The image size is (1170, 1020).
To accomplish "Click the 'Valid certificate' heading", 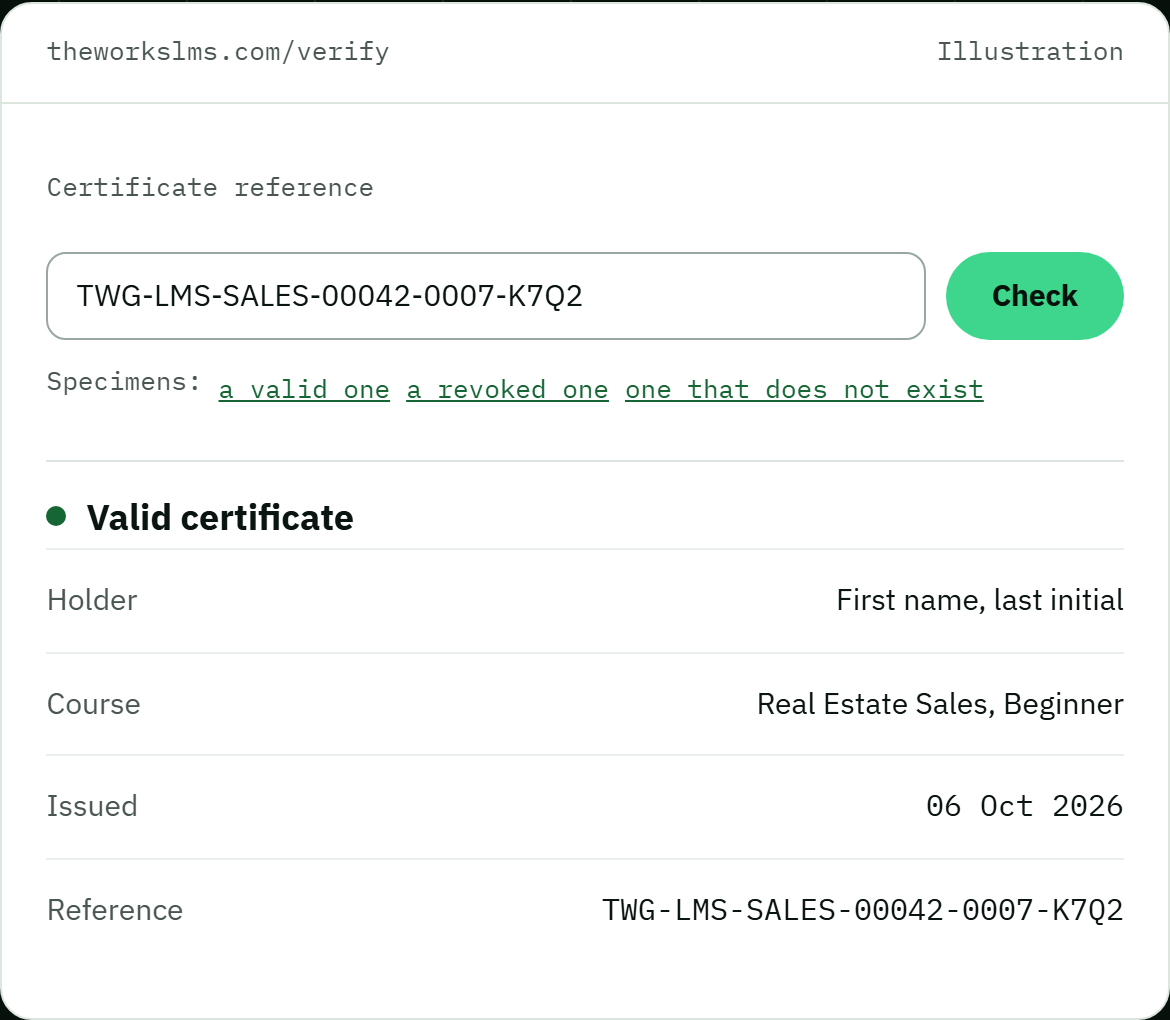I will pos(220,517).
